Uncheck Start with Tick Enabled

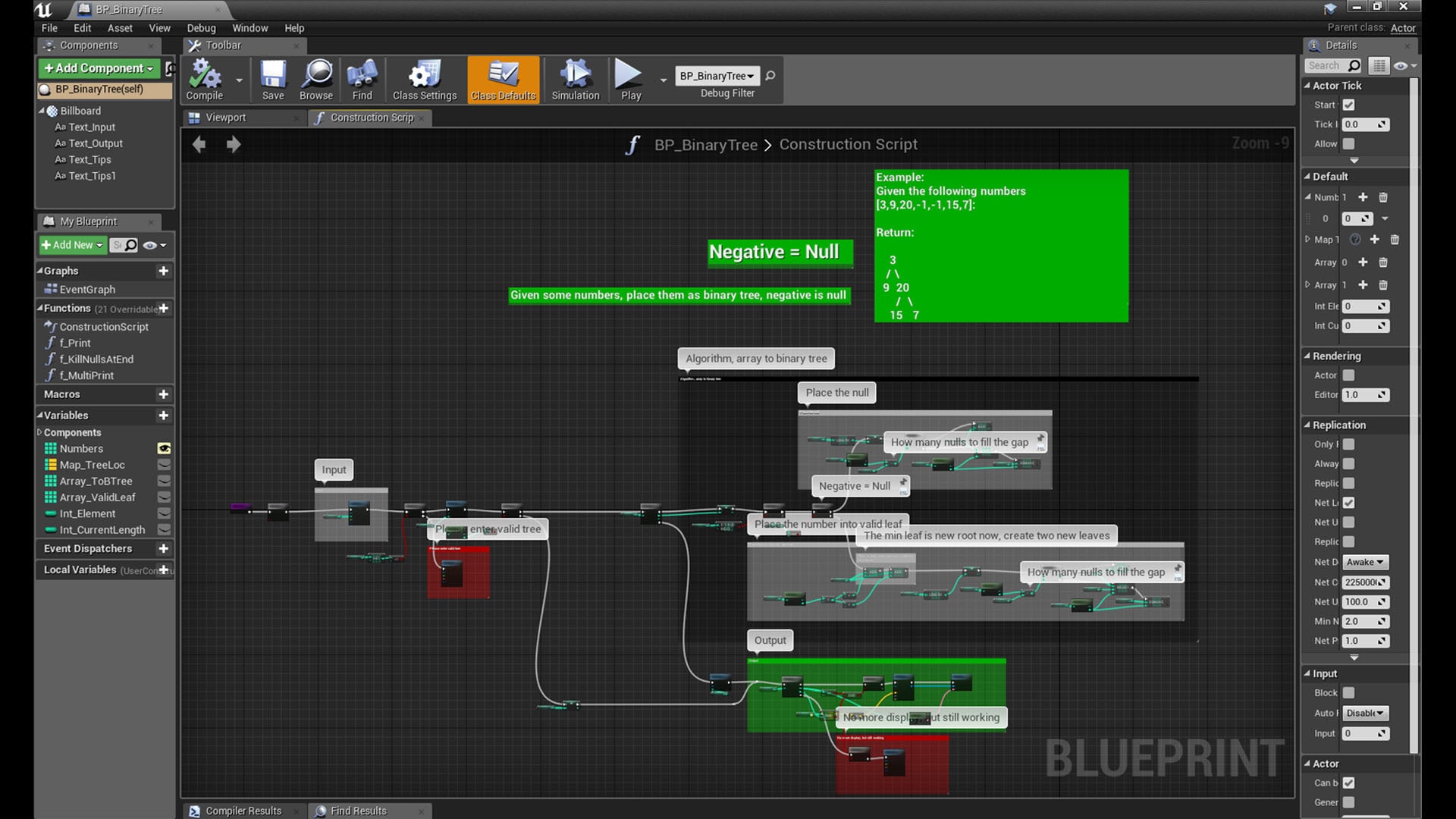click(x=1348, y=105)
